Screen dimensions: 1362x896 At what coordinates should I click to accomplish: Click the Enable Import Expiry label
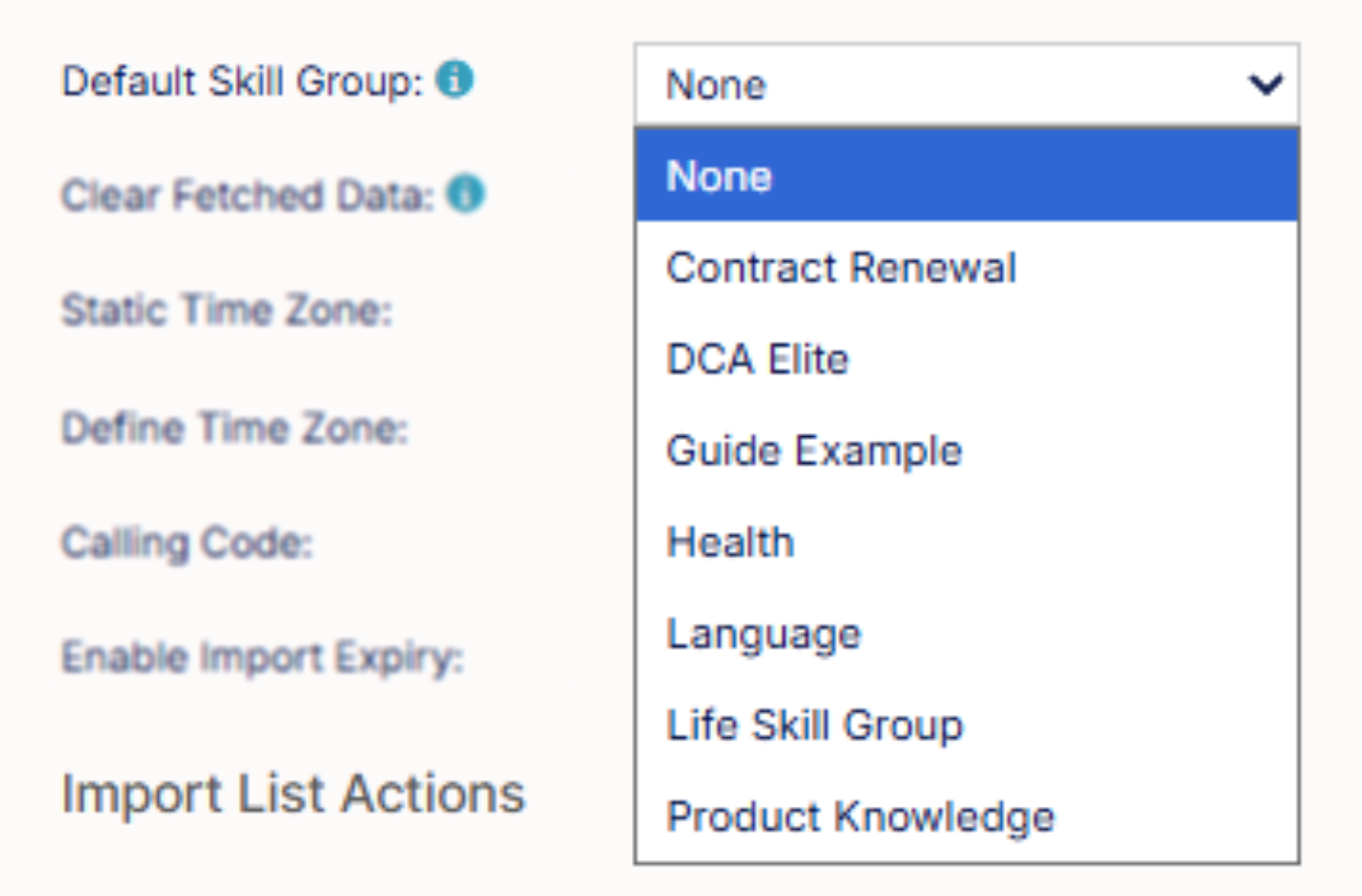264,658
